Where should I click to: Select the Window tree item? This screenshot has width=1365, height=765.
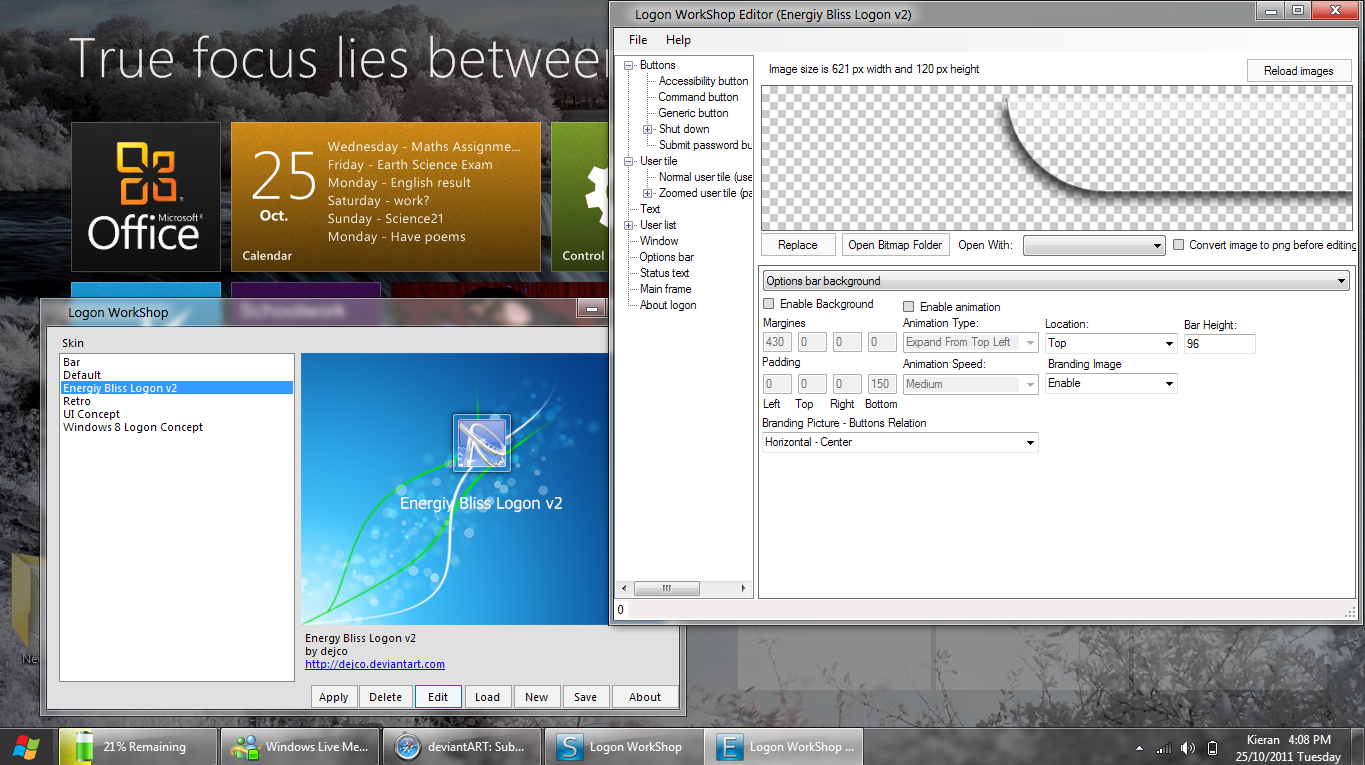(659, 241)
